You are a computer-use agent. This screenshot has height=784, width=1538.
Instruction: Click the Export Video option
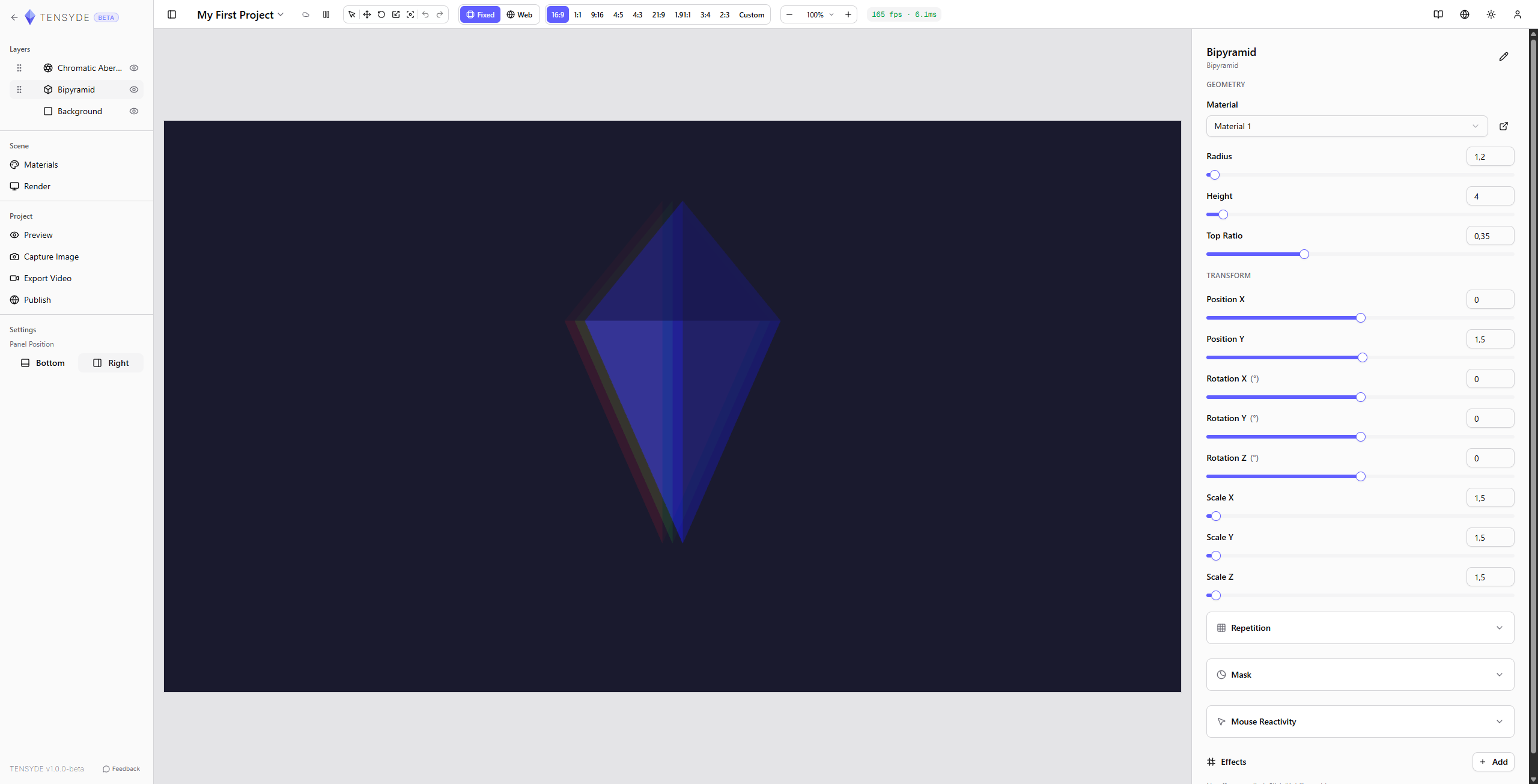coord(47,278)
